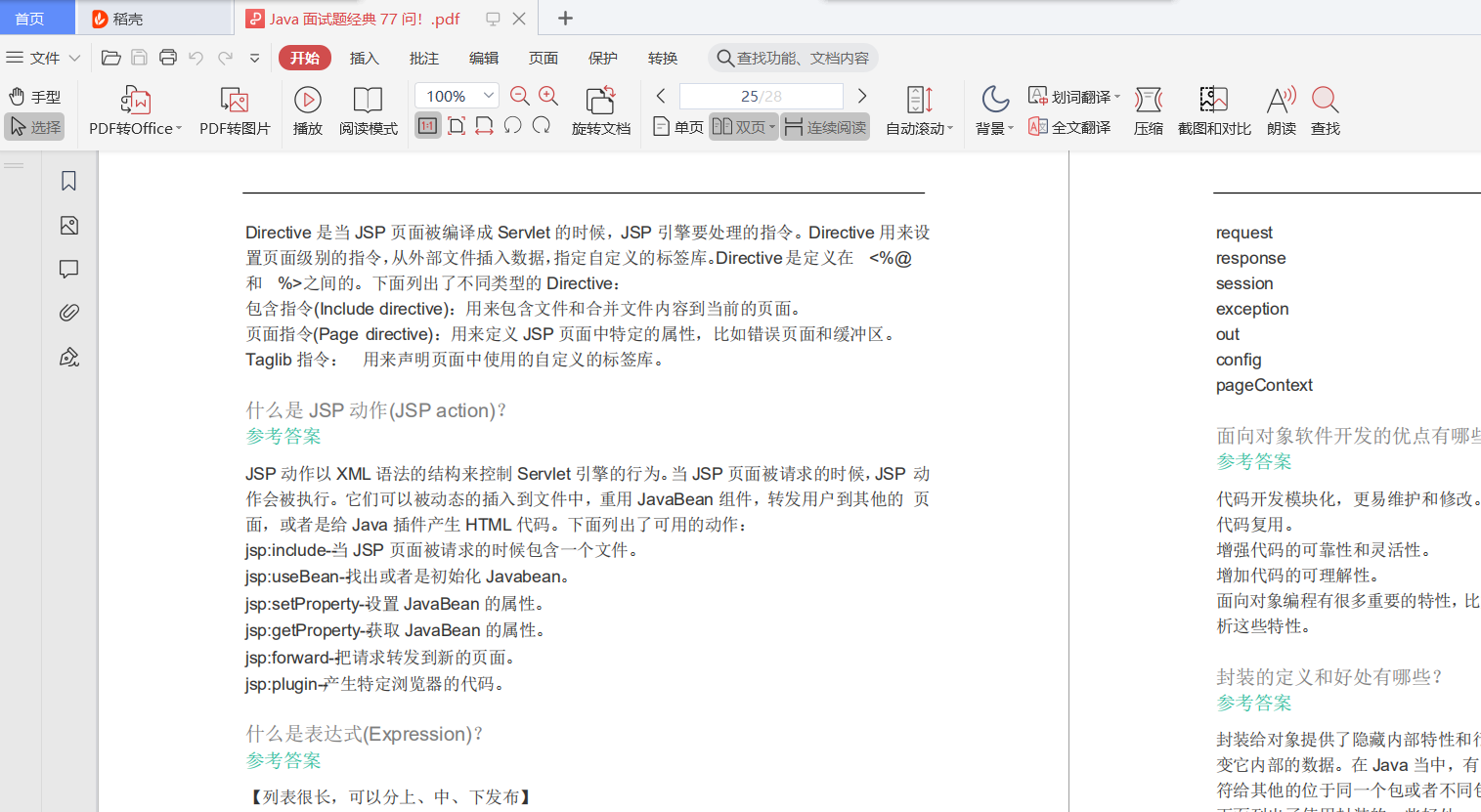Click the save disk icon
The image size is (1481, 812).
tap(140, 58)
